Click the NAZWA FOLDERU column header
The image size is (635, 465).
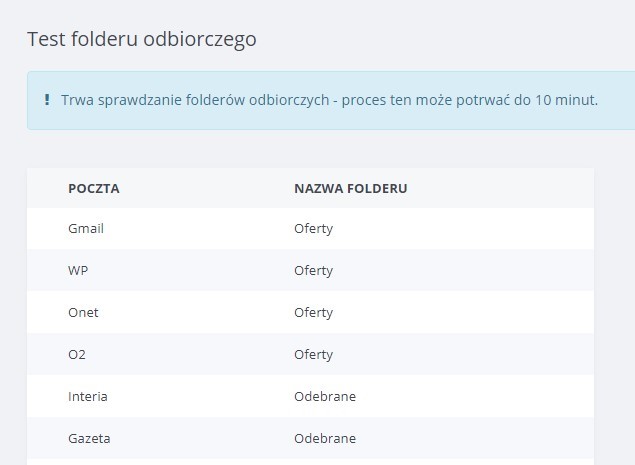click(350, 188)
